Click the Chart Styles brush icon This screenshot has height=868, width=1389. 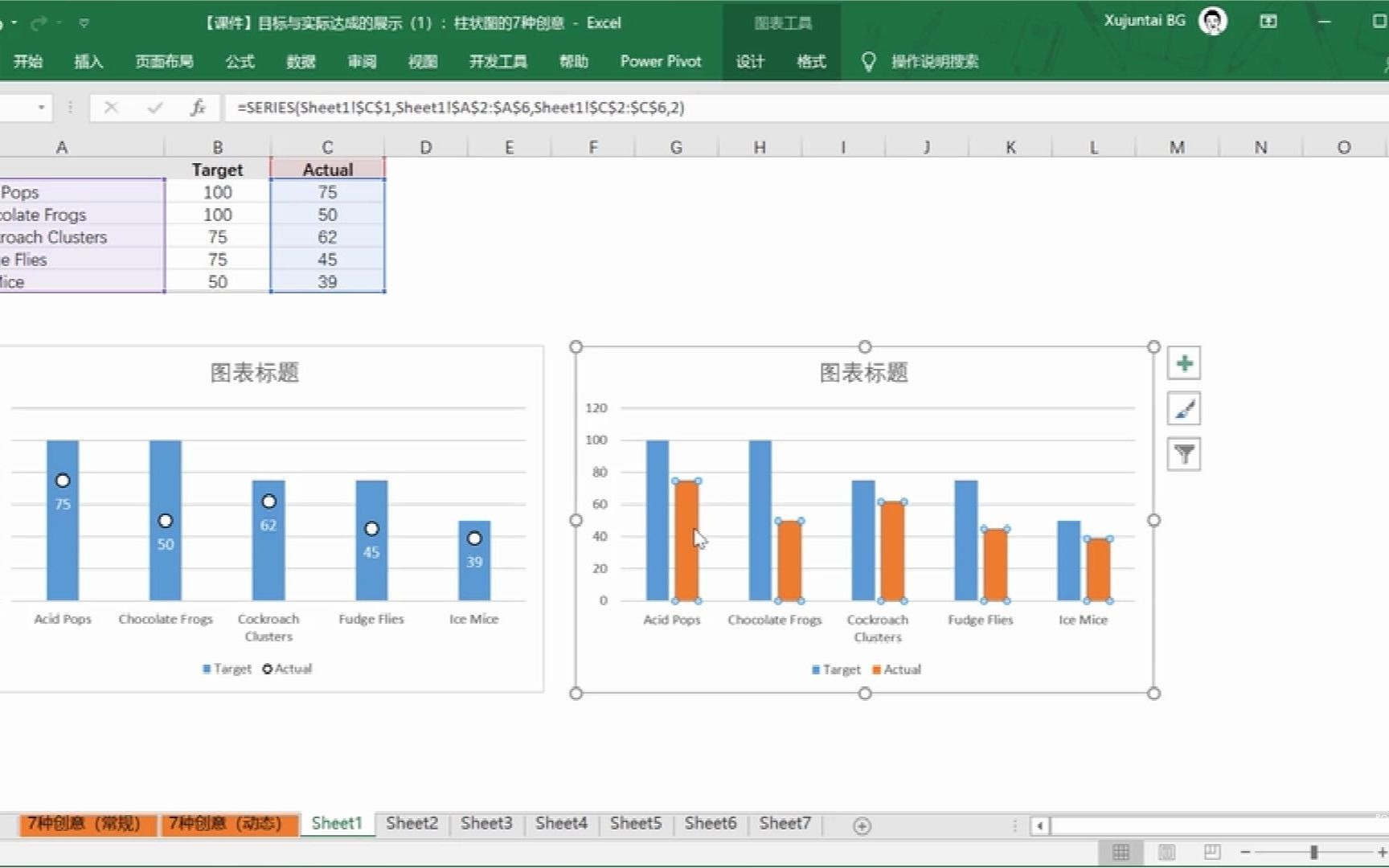(x=1182, y=408)
